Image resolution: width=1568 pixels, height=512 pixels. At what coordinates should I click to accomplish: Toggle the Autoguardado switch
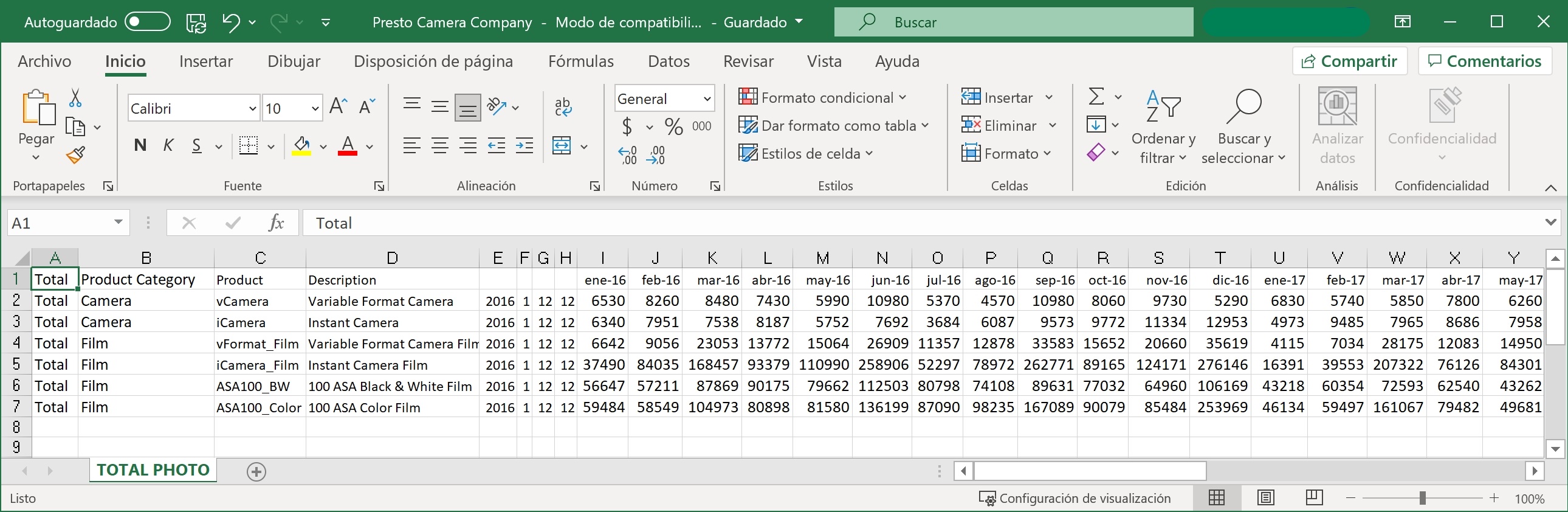click(x=147, y=22)
